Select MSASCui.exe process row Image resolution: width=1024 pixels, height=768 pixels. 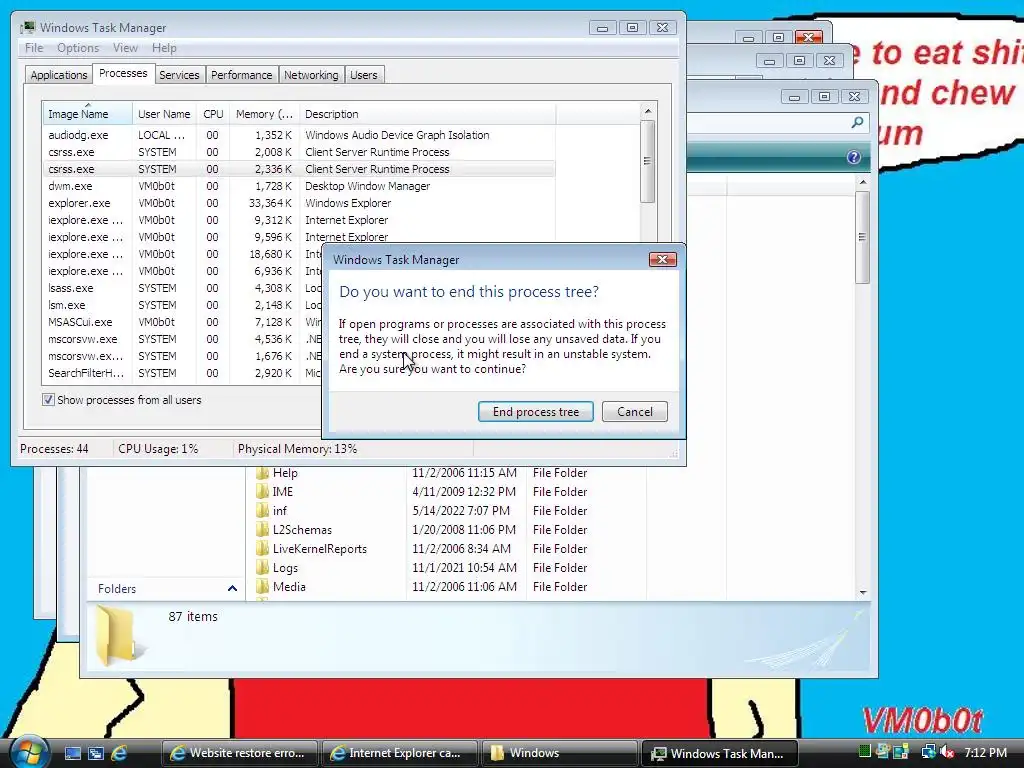[182, 322]
